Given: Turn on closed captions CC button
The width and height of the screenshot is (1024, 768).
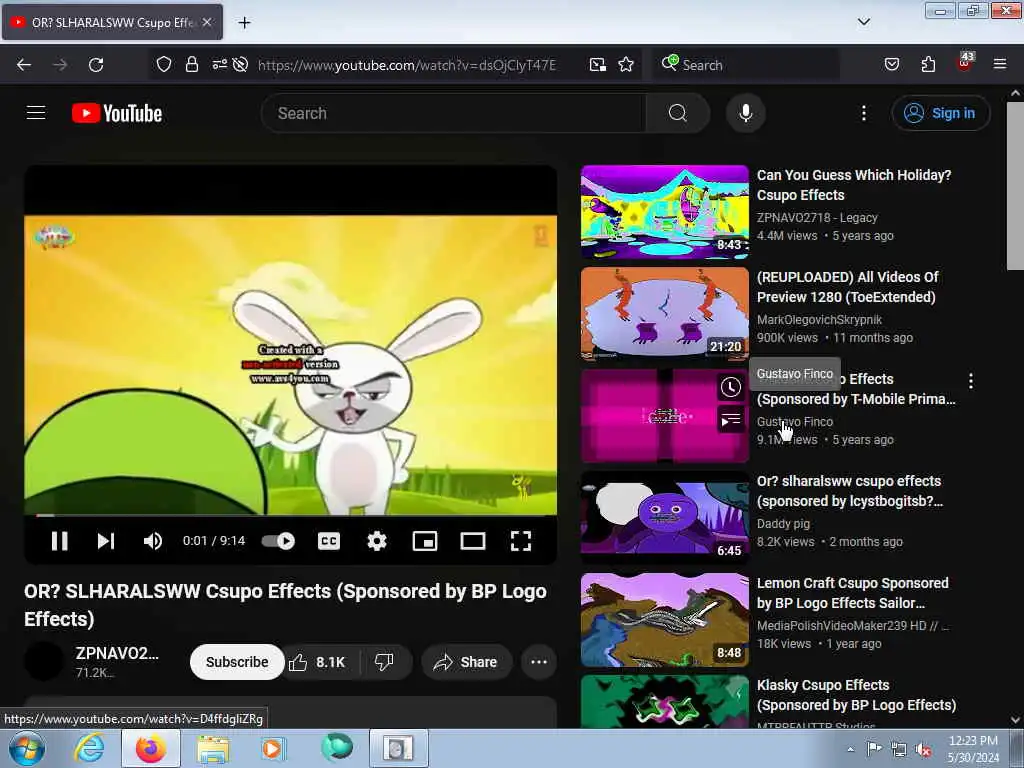Looking at the screenshot, I should (328, 541).
